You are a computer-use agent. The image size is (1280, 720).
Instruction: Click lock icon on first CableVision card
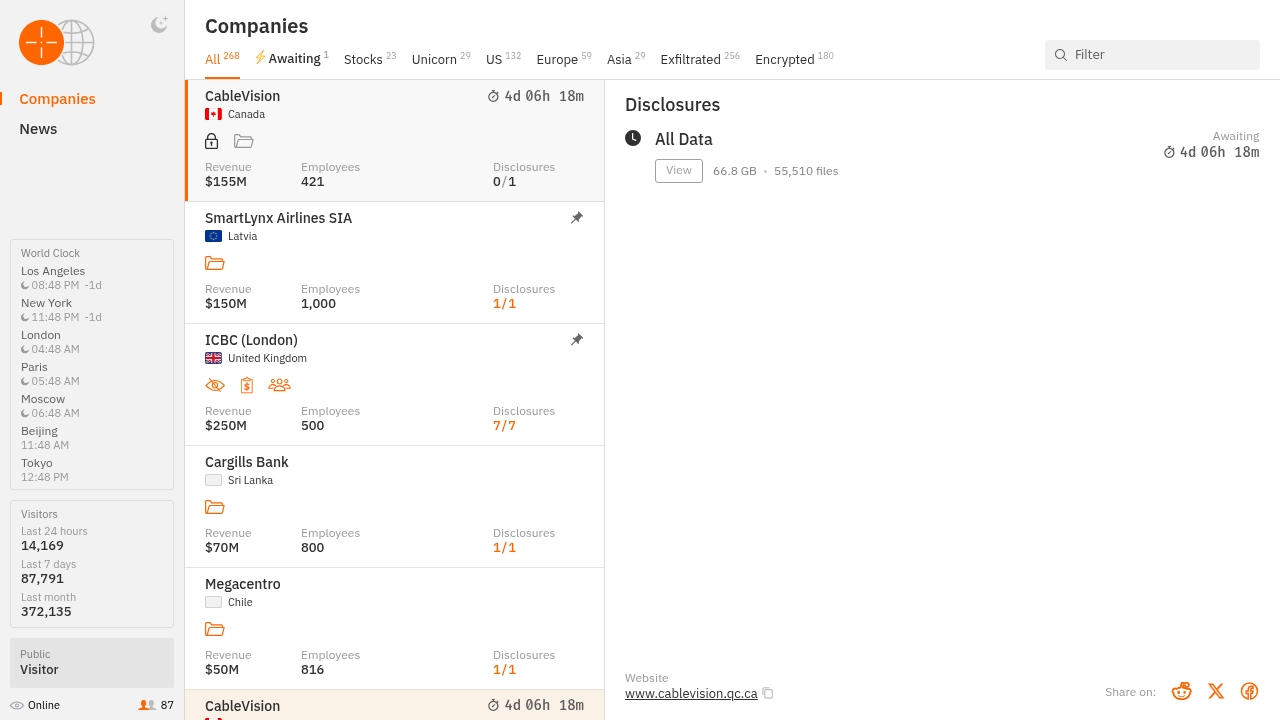coord(212,141)
